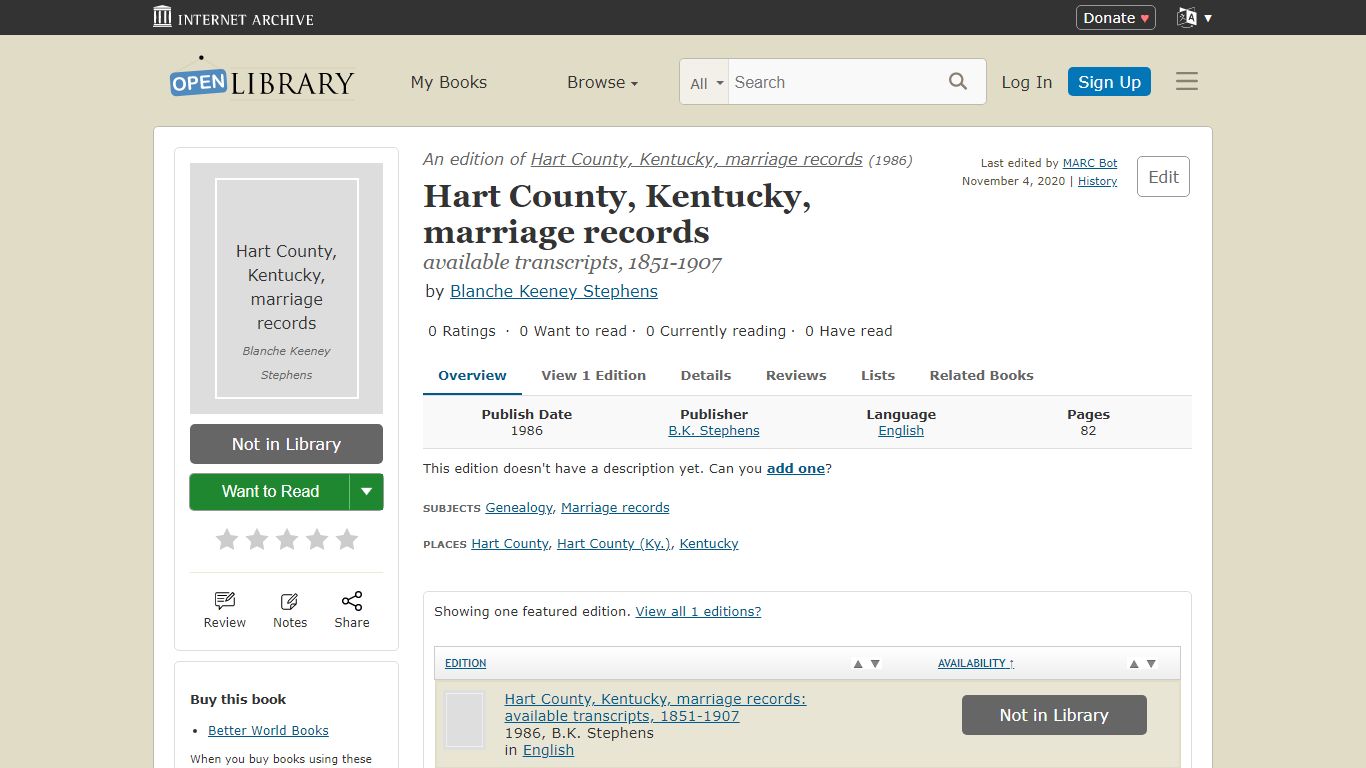Rate the book two stars
This screenshot has width=1366, height=768.
(257, 540)
